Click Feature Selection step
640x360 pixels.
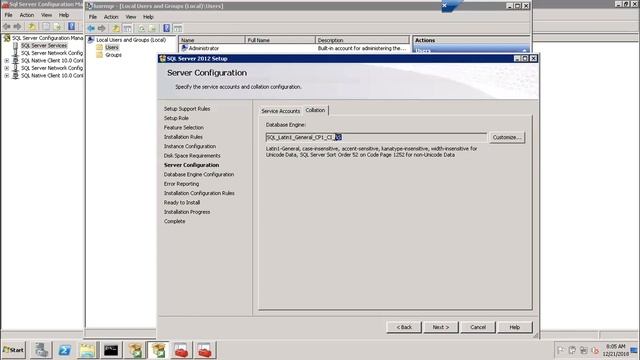(184, 127)
